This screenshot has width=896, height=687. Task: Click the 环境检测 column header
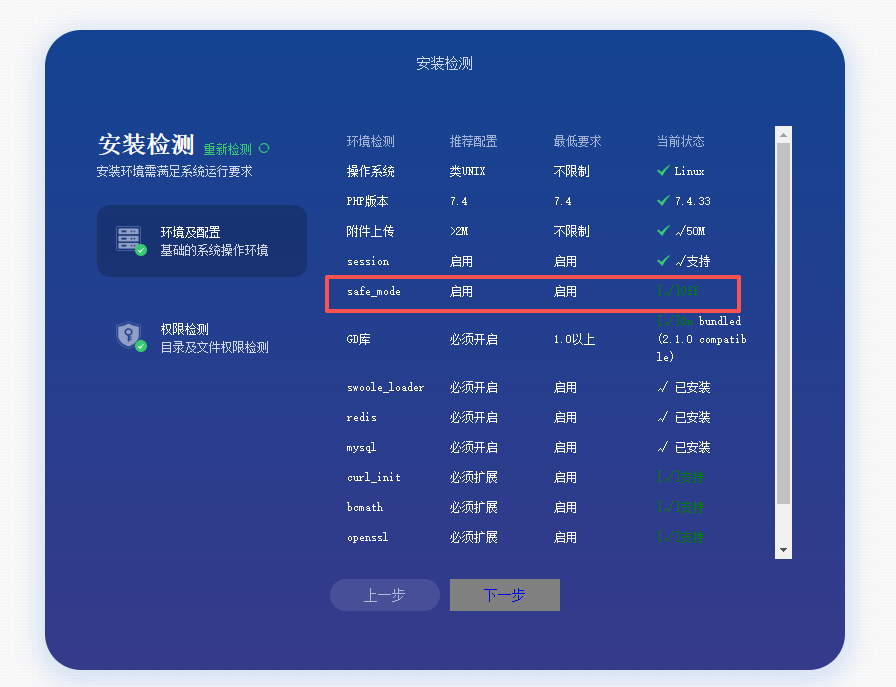(370, 141)
